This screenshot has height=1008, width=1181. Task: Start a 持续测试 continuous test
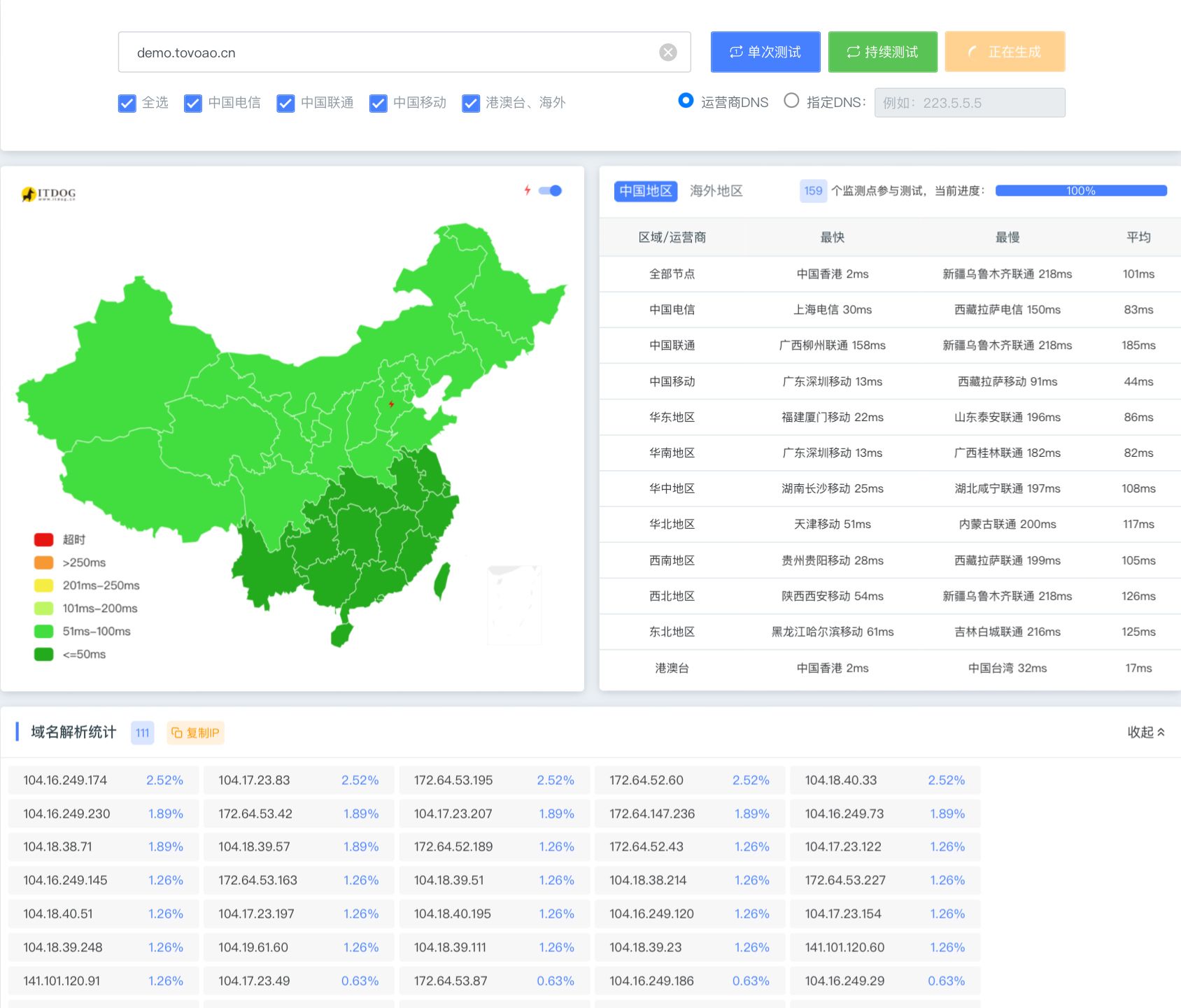pos(883,52)
